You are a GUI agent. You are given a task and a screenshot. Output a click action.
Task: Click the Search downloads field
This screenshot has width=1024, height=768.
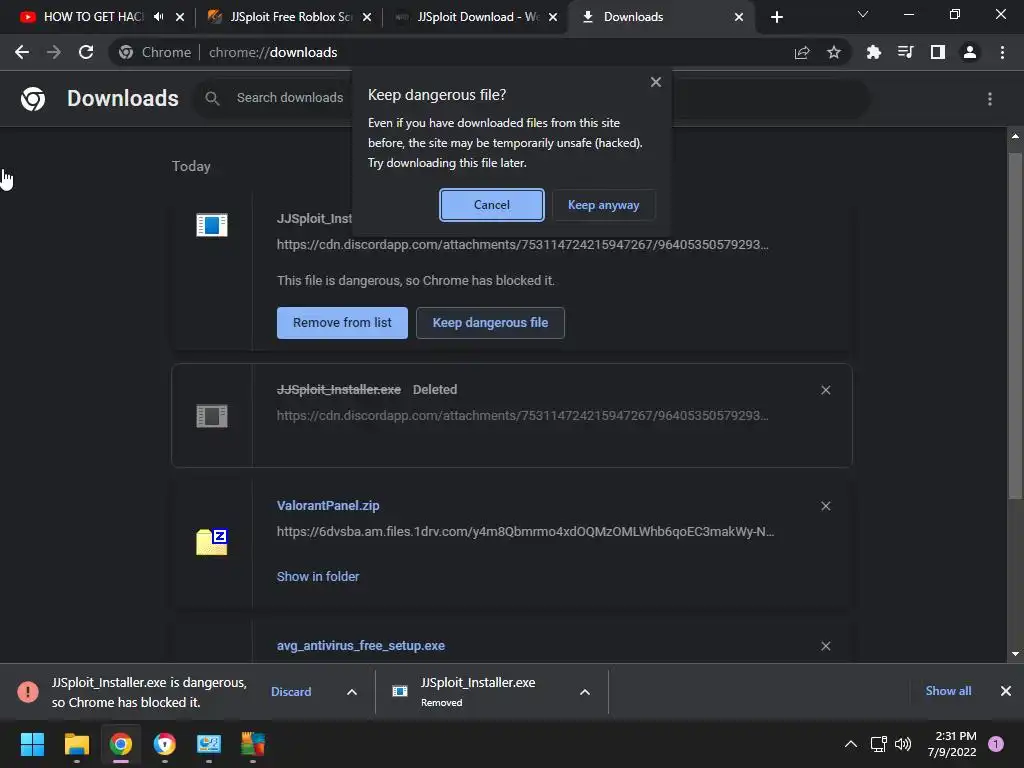[290, 98]
